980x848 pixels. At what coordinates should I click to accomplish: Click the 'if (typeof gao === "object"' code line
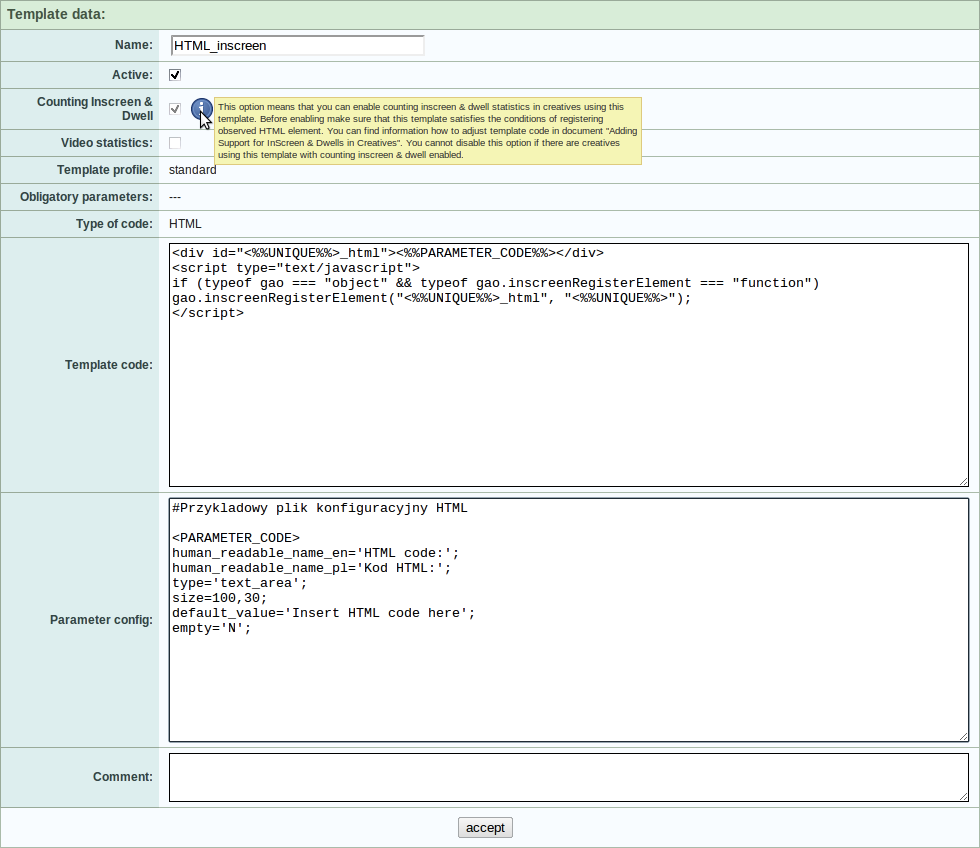(496, 283)
